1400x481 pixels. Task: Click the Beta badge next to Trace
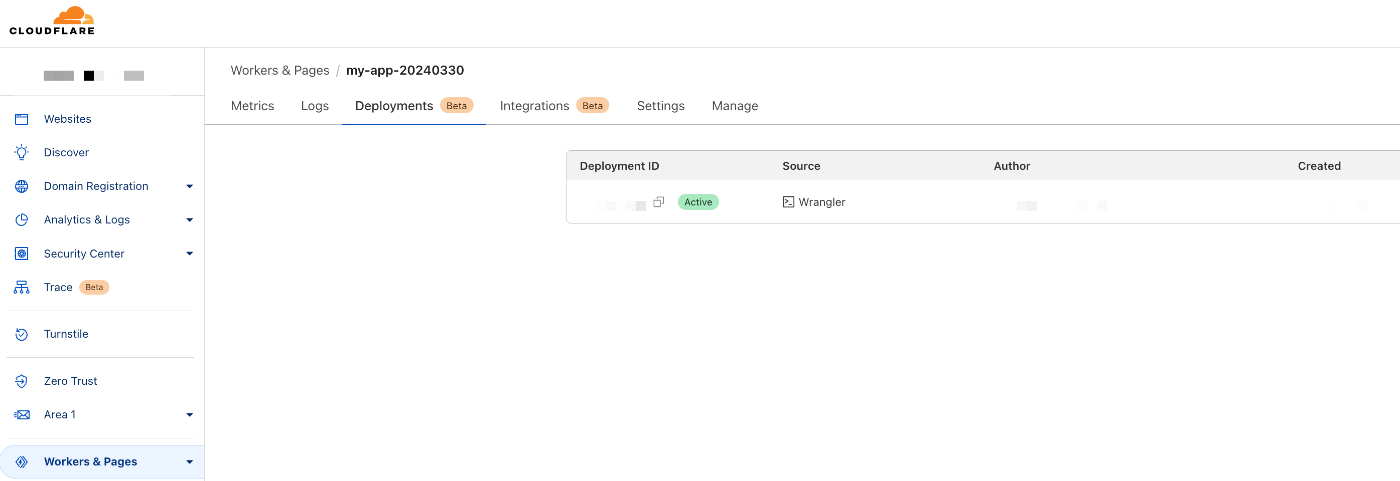[94, 287]
